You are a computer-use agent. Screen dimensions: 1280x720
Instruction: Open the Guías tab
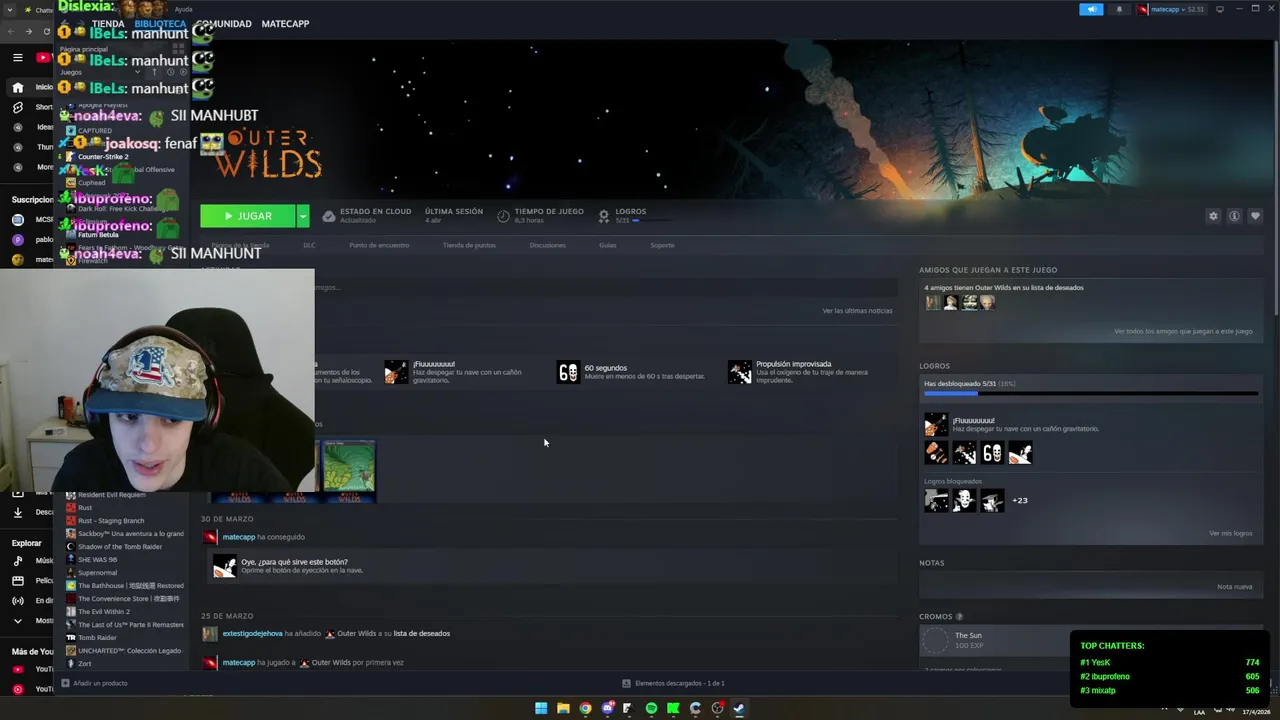coord(607,245)
